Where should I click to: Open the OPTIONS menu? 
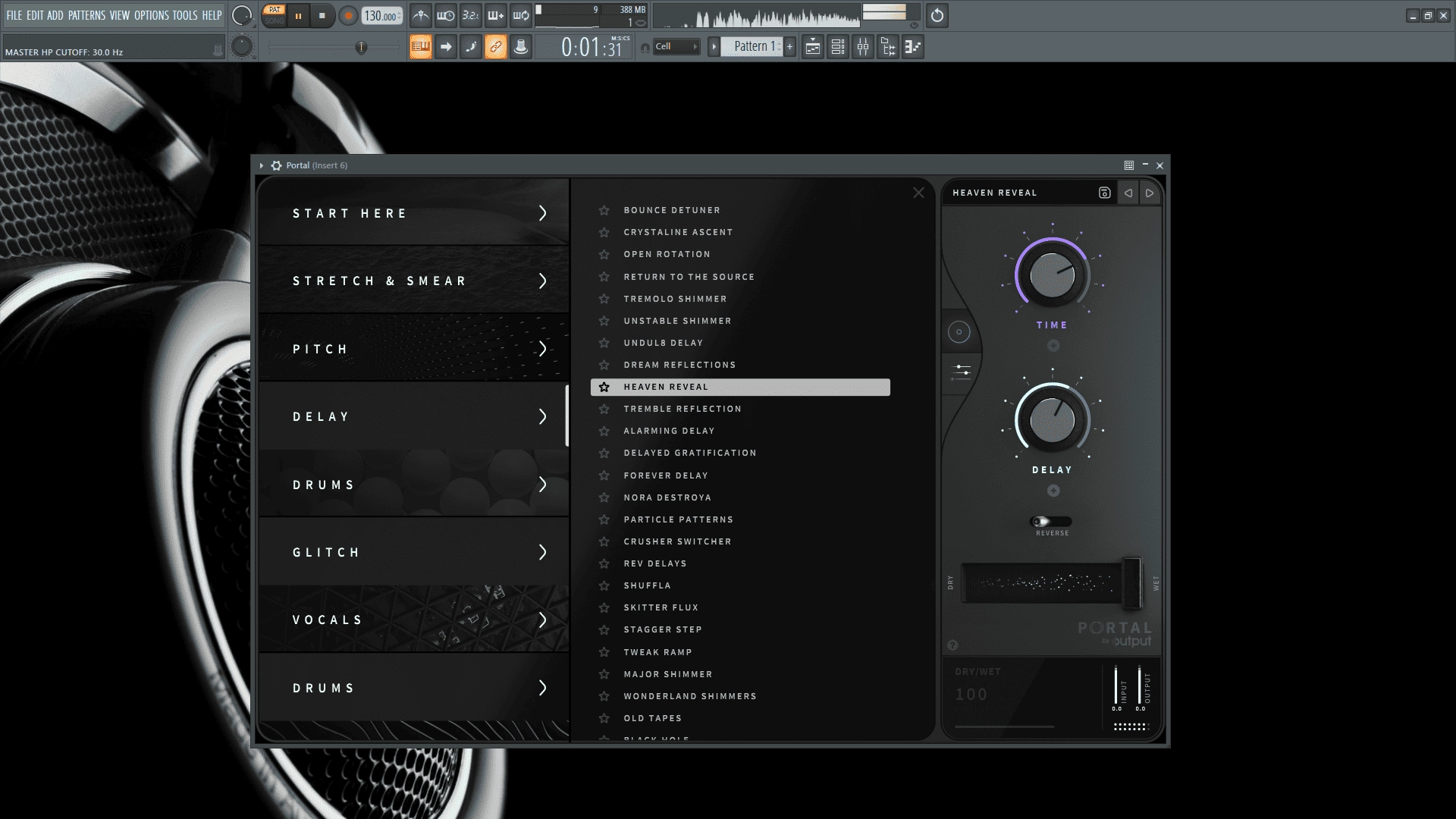152,15
